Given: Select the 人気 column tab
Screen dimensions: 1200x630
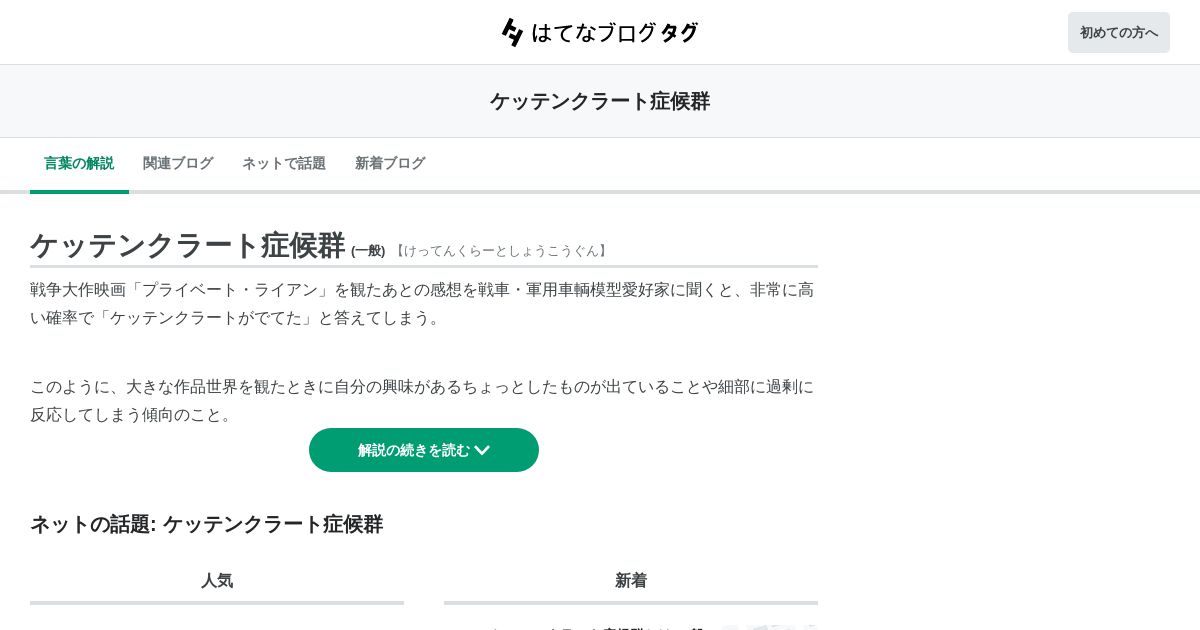Looking at the screenshot, I should (x=217, y=581).
